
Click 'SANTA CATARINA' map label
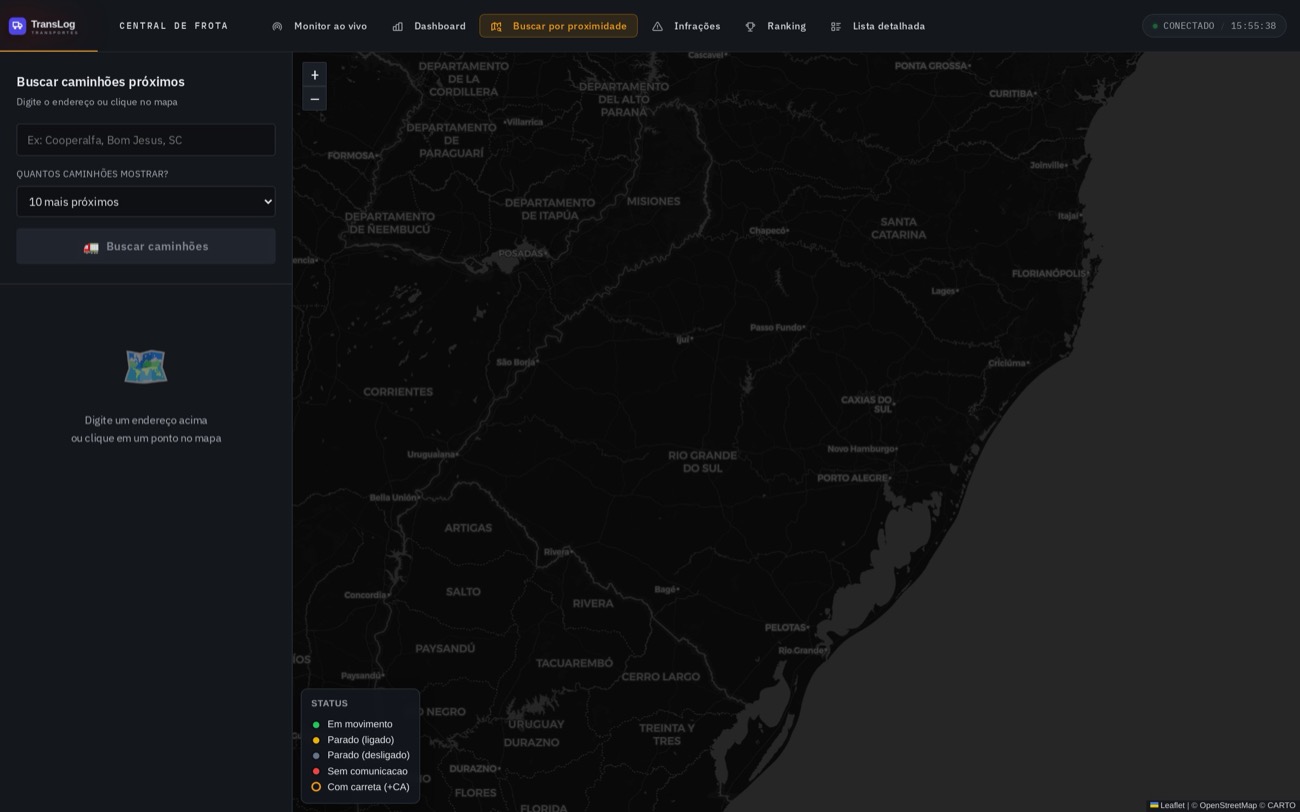pos(898,228)
